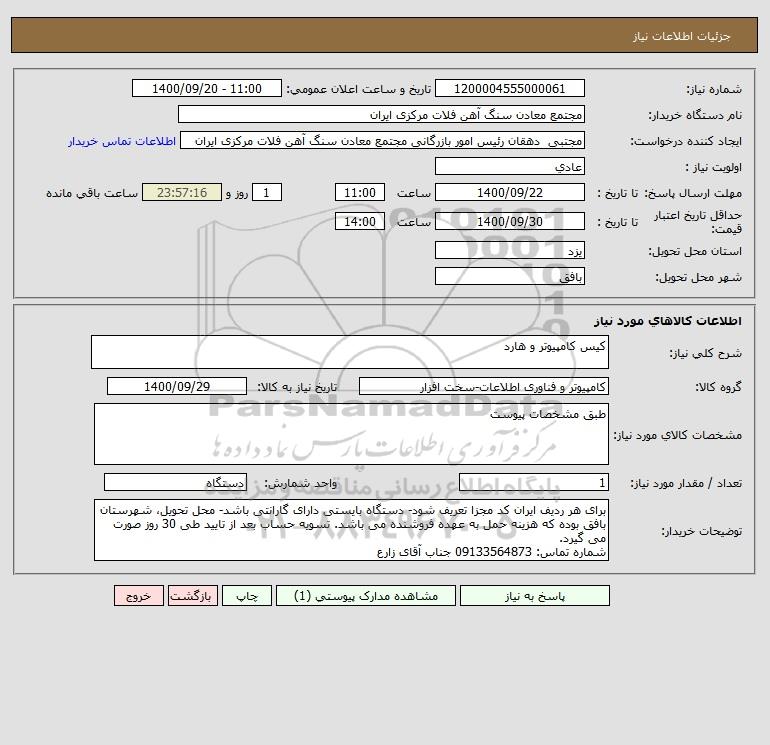Click buyer organization name field
Image resolution: width=770 pixels, height=745 pixels.
coord(381,114)
